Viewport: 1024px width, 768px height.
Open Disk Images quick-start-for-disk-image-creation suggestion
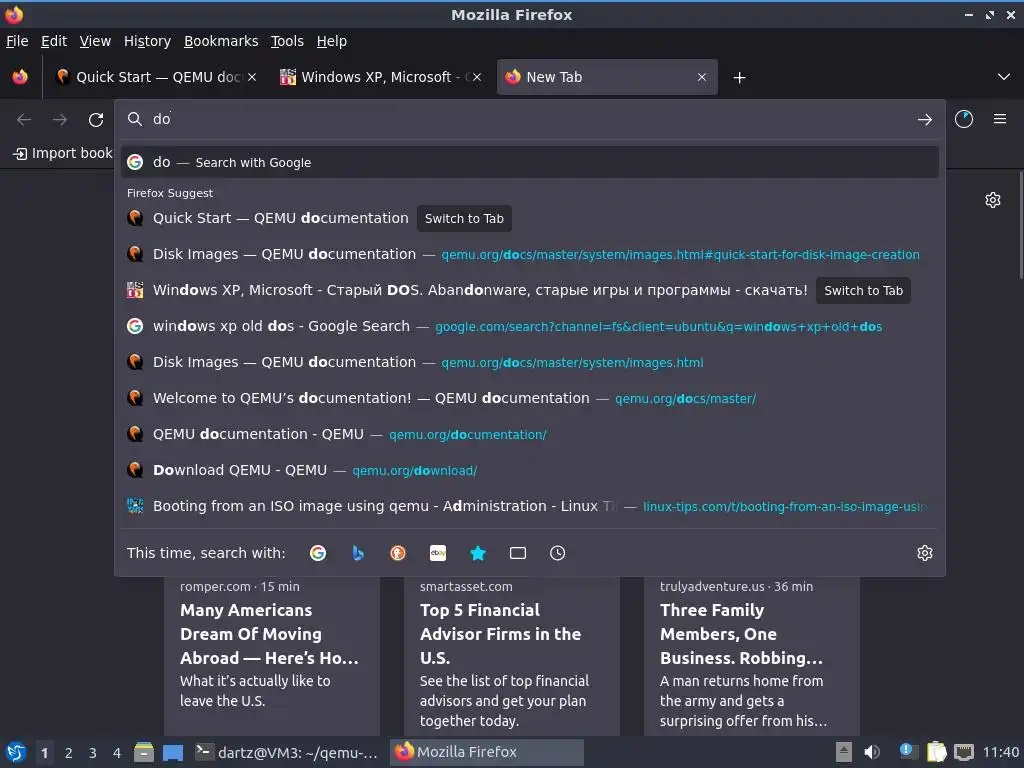click(x=530, y=254)
